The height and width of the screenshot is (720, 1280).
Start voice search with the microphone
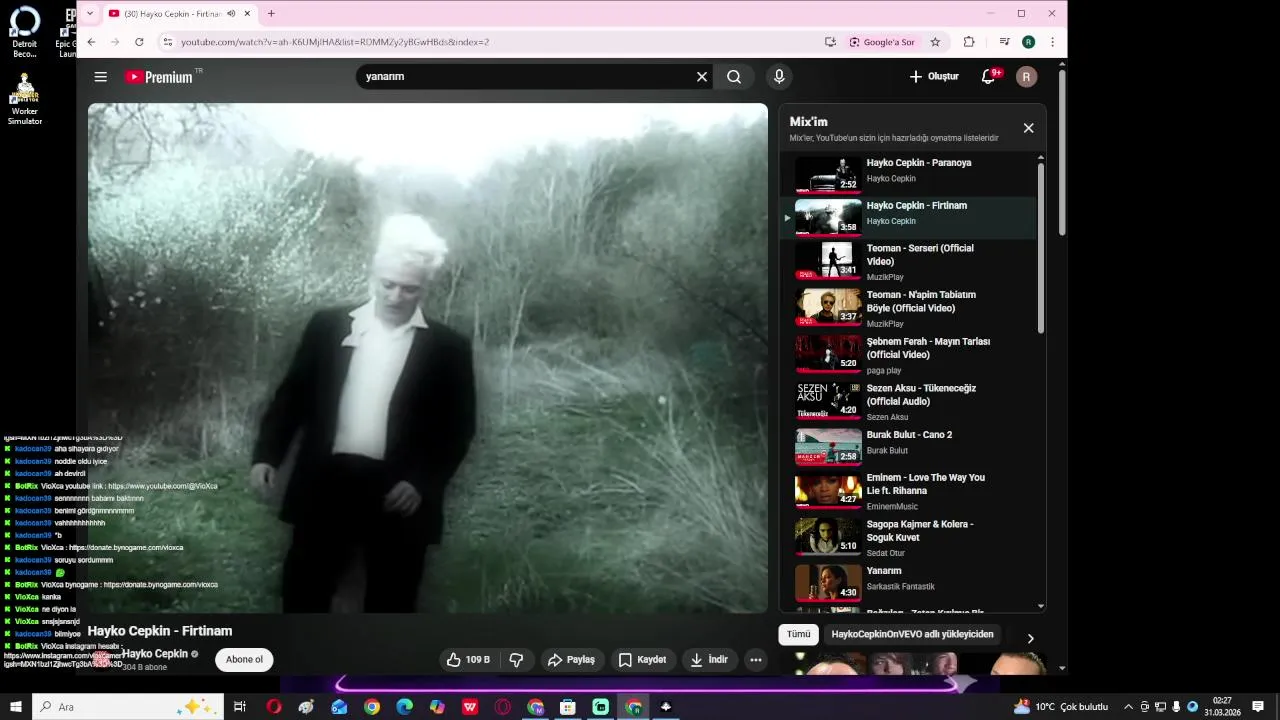(x=779, y=77)
